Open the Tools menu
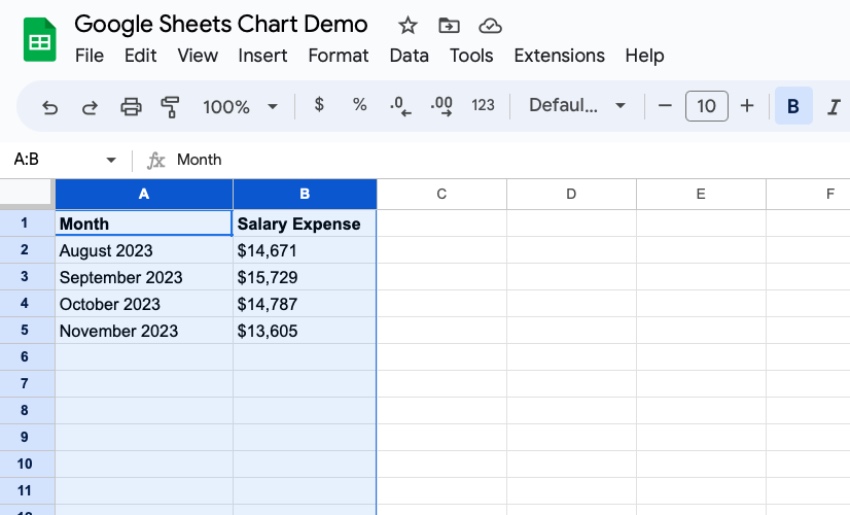The image size is (850, 515). [x=471, y=55]
